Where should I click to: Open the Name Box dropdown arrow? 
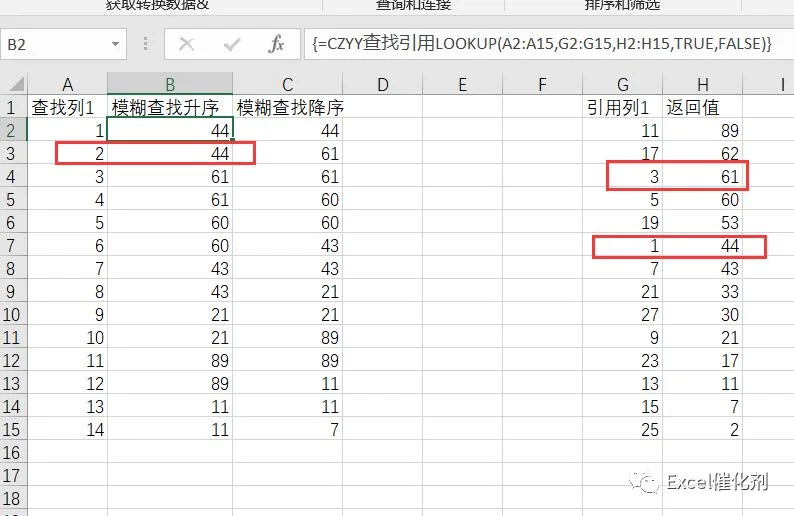[115, 44]
